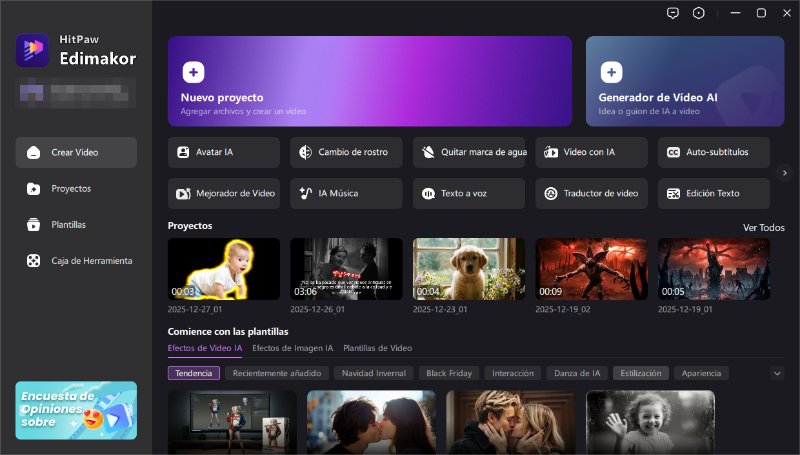This screenshot has height=455, width=800.
Task: Open Auto-subtítulos feature
Action: point(714,152)
